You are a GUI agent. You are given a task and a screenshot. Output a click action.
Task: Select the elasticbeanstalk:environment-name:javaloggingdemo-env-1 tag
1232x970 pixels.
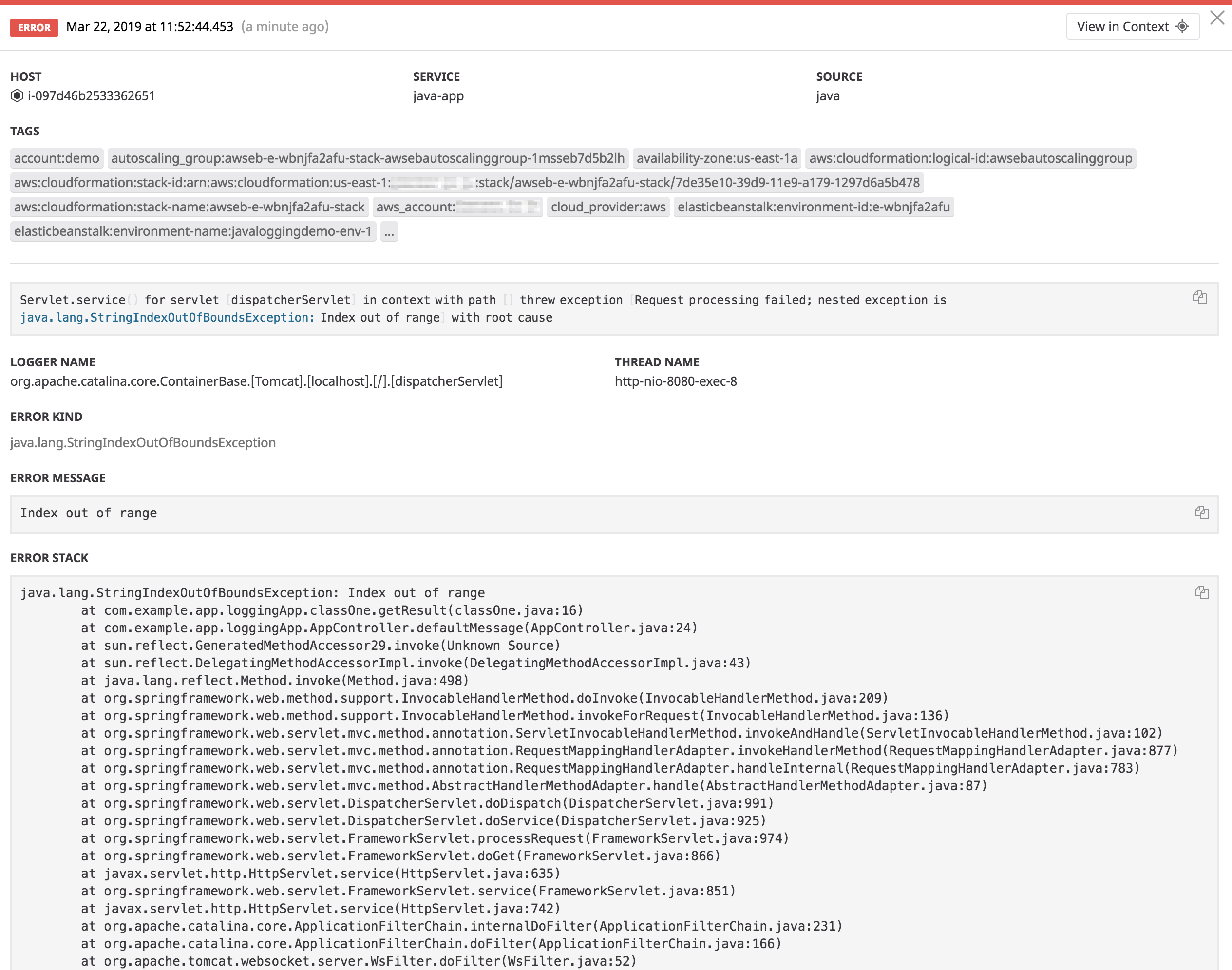coord(192,231)
